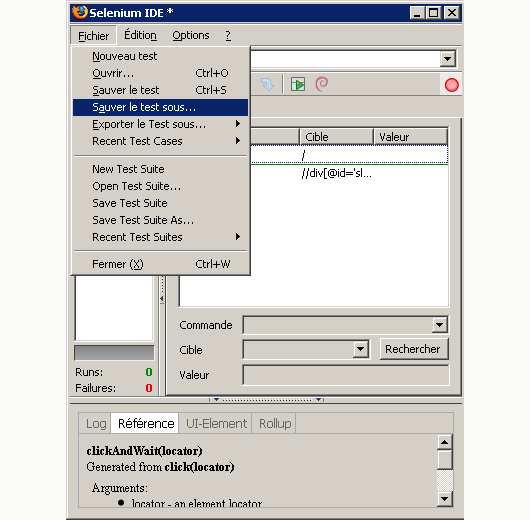The height and width of the screenshot is (520, 530).
Task: Switch to the UI-Element tab
Action: (x=216, y=423)
